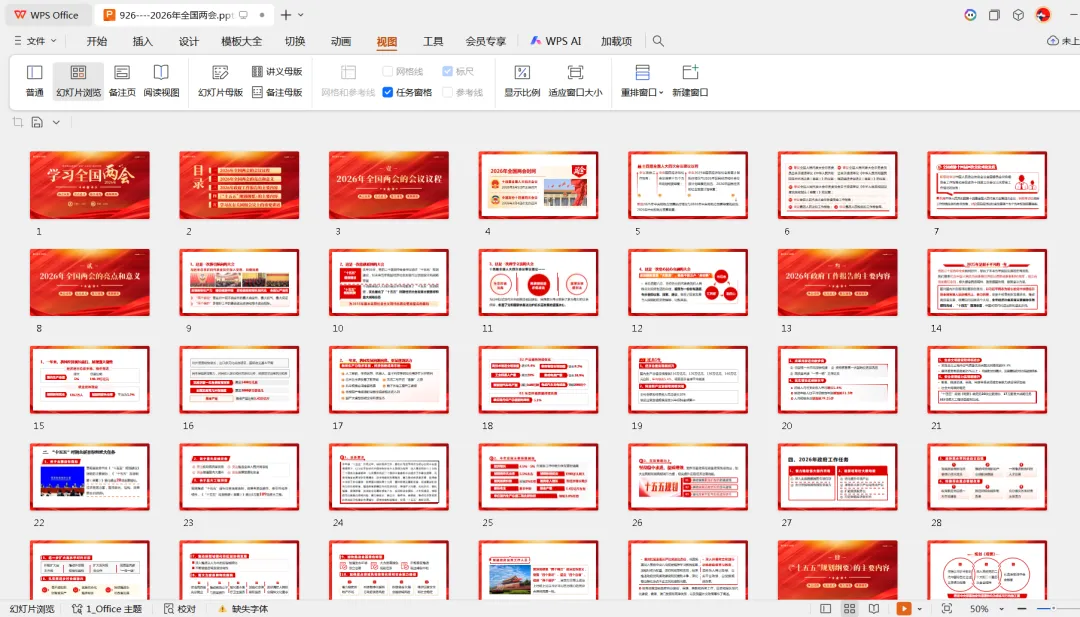The image size is (1080, 617).
Task: Adjust the zoom slider in status bar
Action: [1054, 609]
